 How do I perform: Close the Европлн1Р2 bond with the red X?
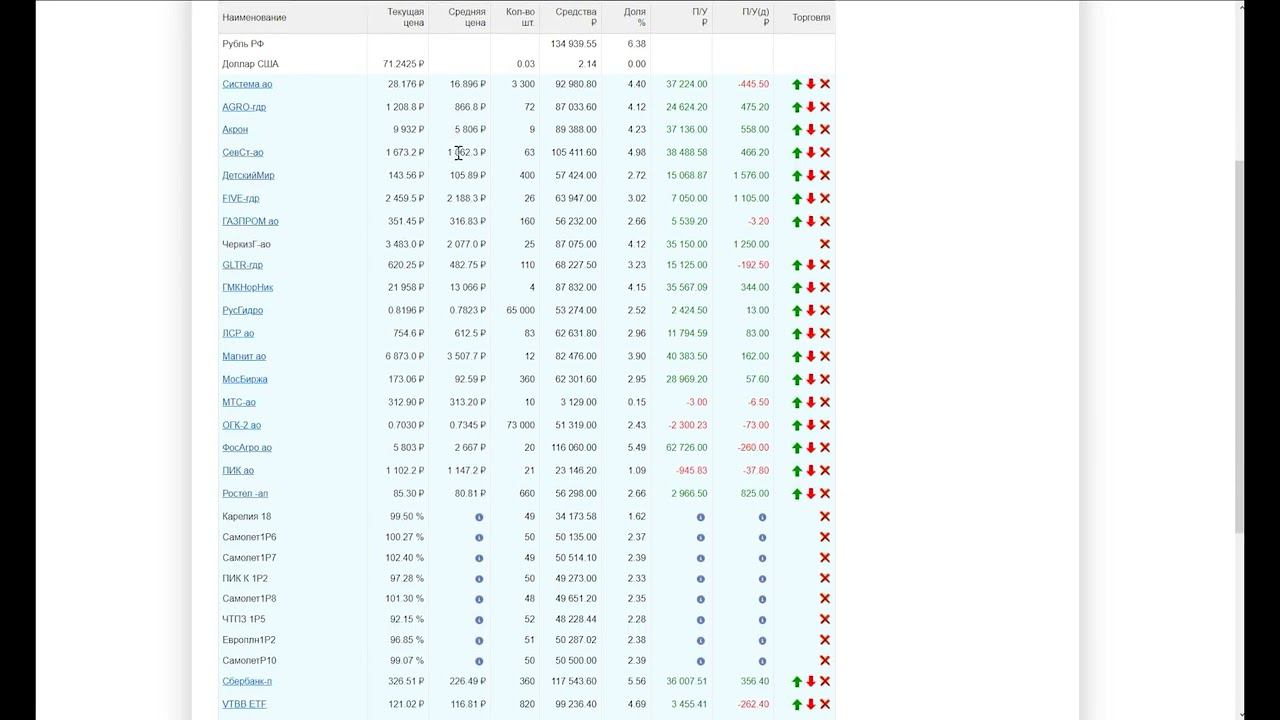[x=825, y=640]
